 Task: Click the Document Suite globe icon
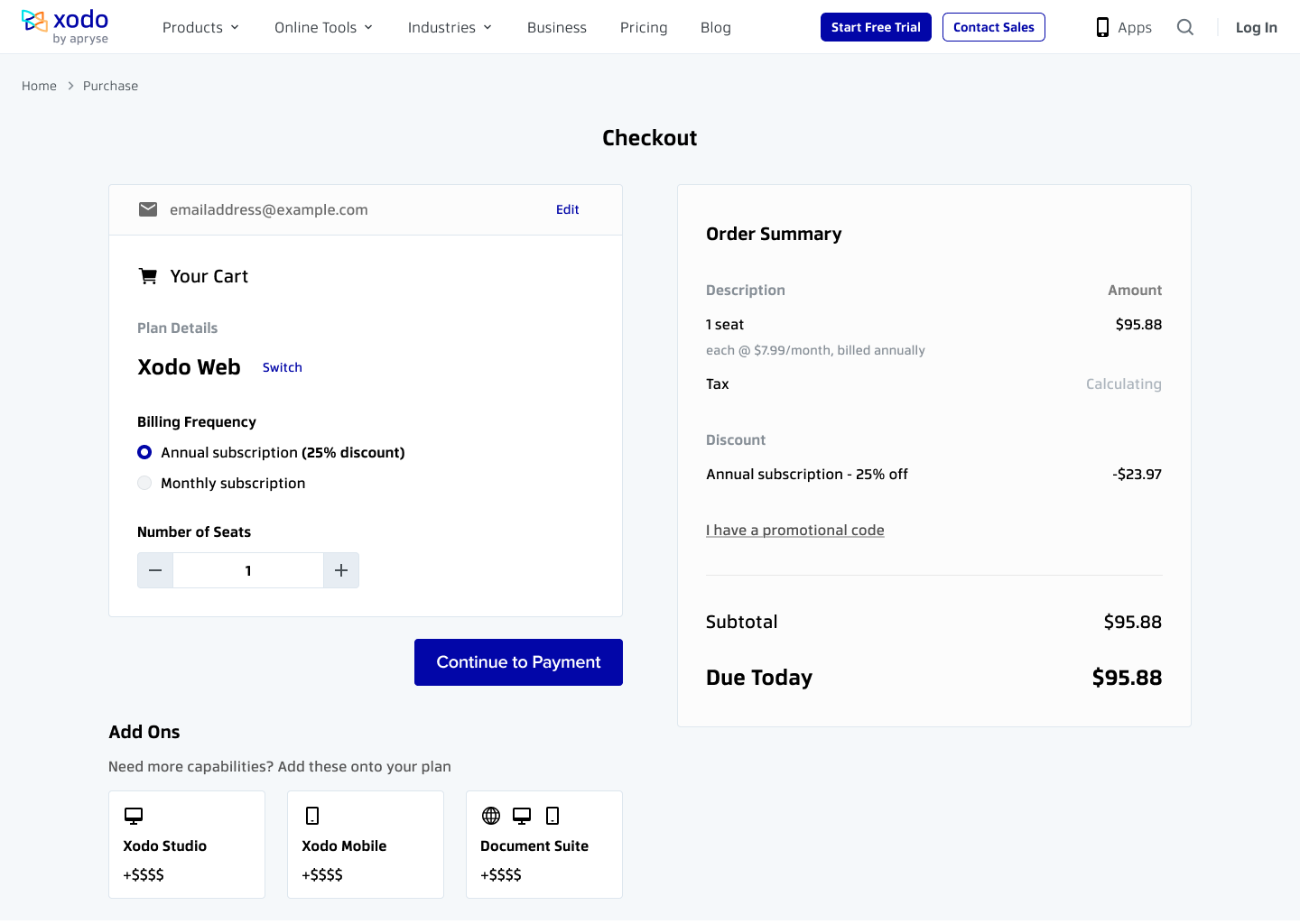pyautogui.click(x=491, y=816)
